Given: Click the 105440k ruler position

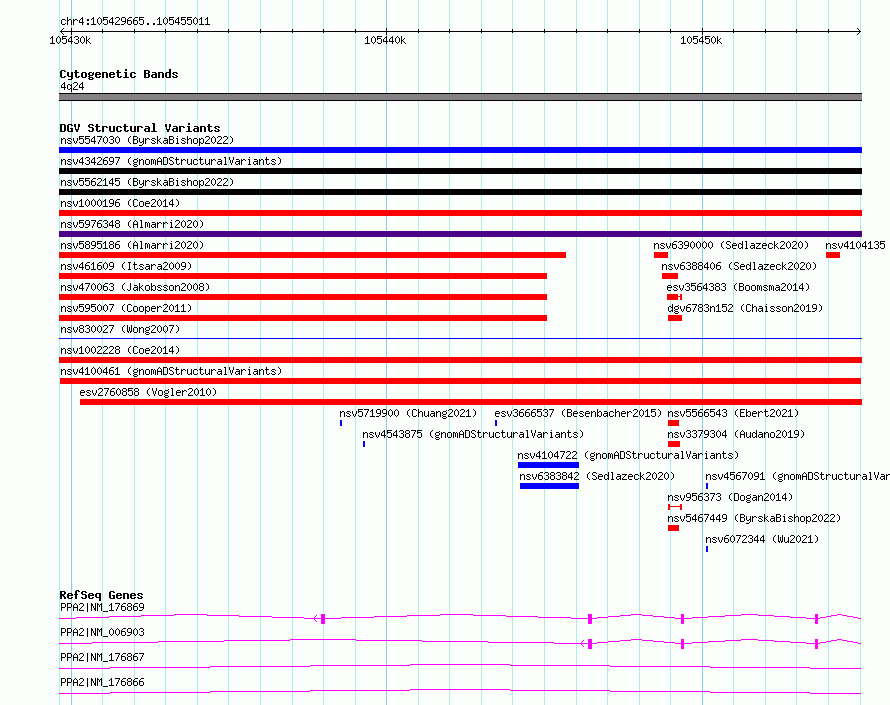Looking at the screenshot, I should click(385, 40).
